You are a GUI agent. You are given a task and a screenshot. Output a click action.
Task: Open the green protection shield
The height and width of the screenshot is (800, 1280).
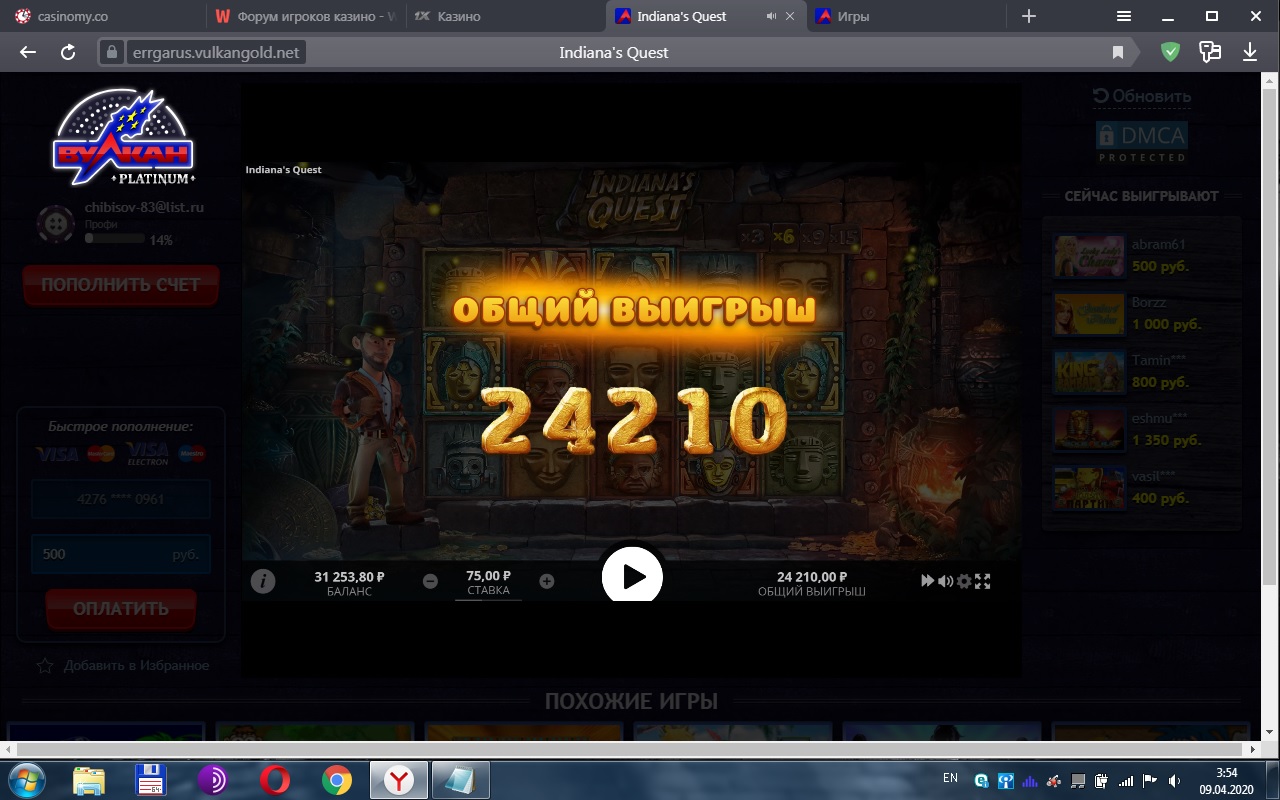tap(1170, 52)
